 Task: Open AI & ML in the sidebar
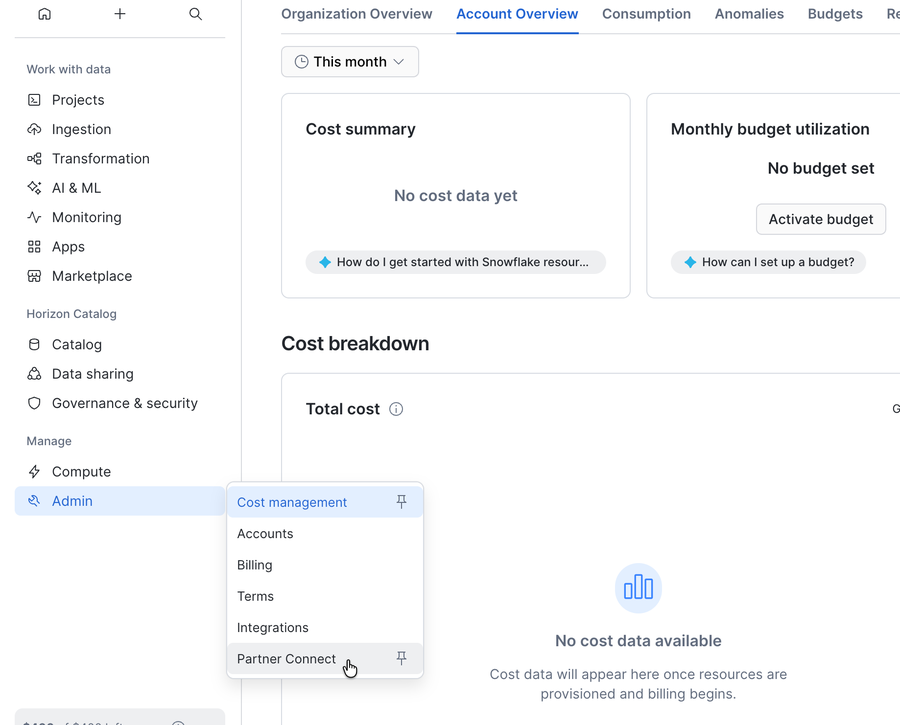(x=119, y=188)
